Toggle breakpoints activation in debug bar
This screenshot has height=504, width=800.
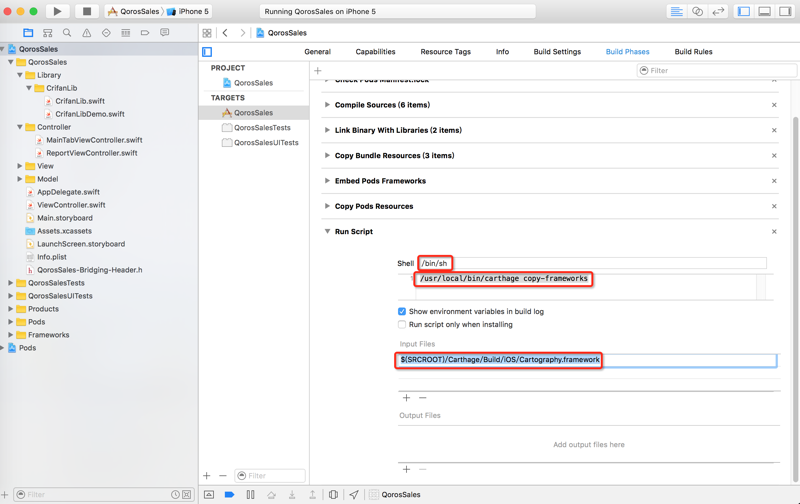(x=229, y=494)
